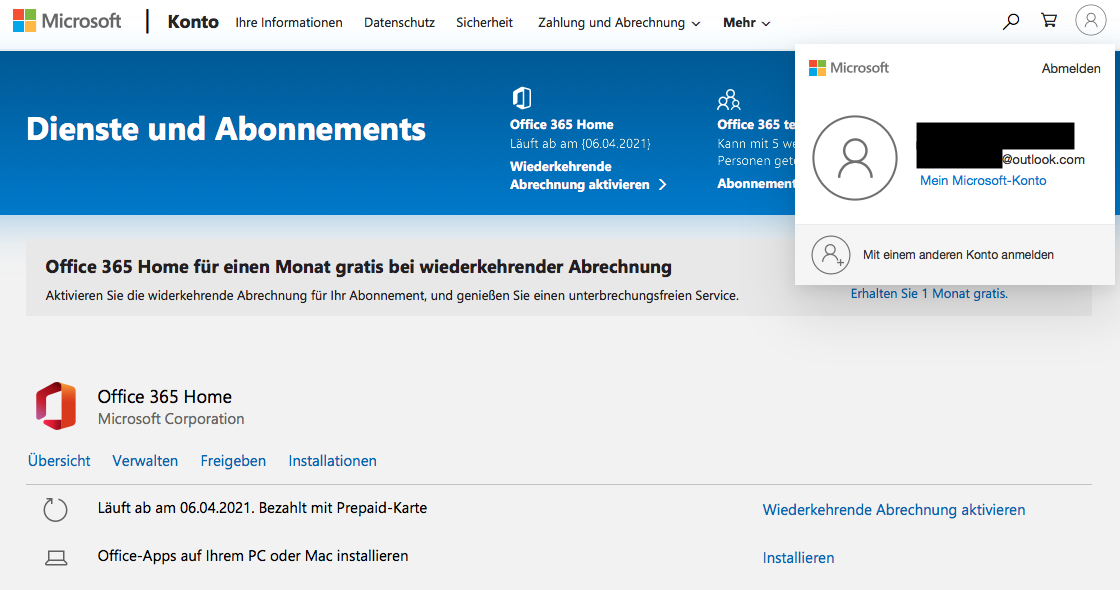The image size is (1120, 590).
Task: Expand the Mehr menu
Action: (746, 23)
